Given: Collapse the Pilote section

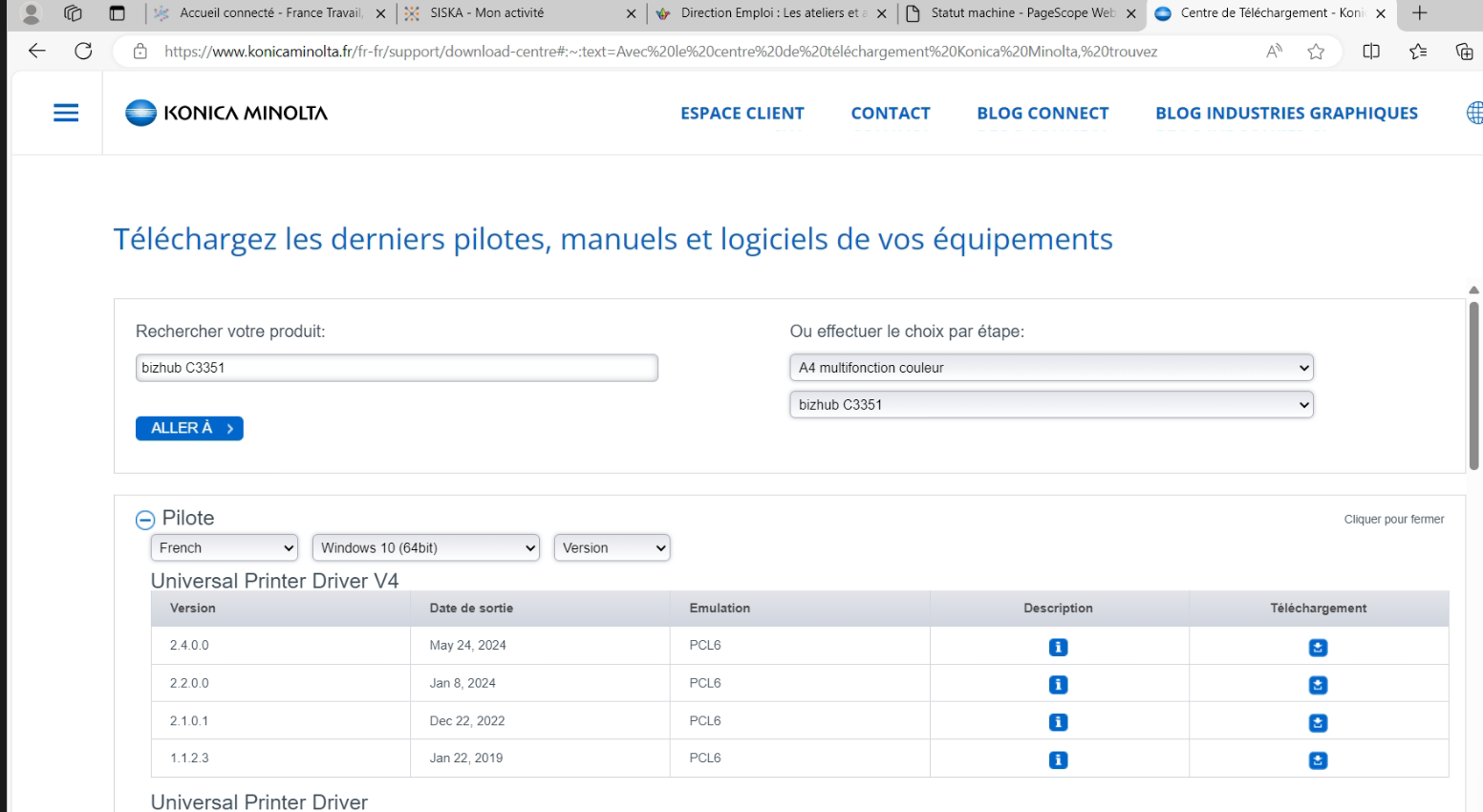Looking at the screenshot, I should [145, 520].
